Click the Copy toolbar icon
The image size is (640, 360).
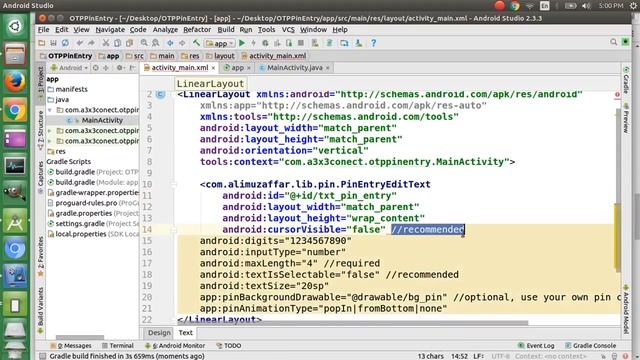(118, 43)
